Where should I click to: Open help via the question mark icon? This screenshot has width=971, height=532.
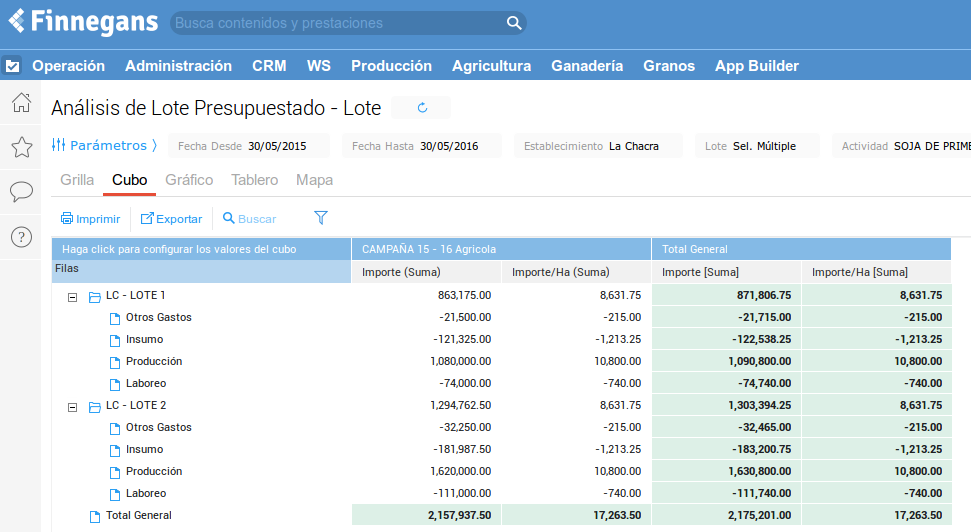[21, 237]
